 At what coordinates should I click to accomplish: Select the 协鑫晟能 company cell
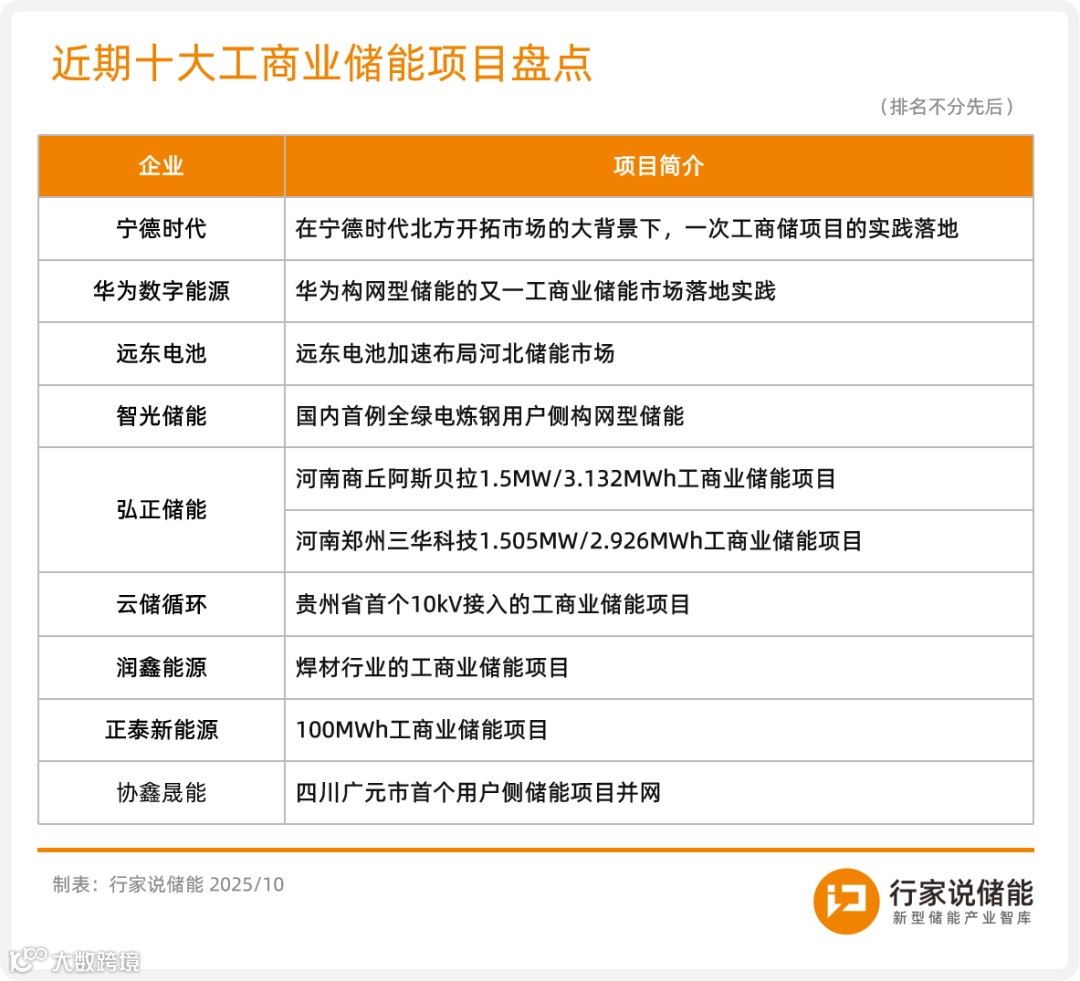click(x=161, y=793)
